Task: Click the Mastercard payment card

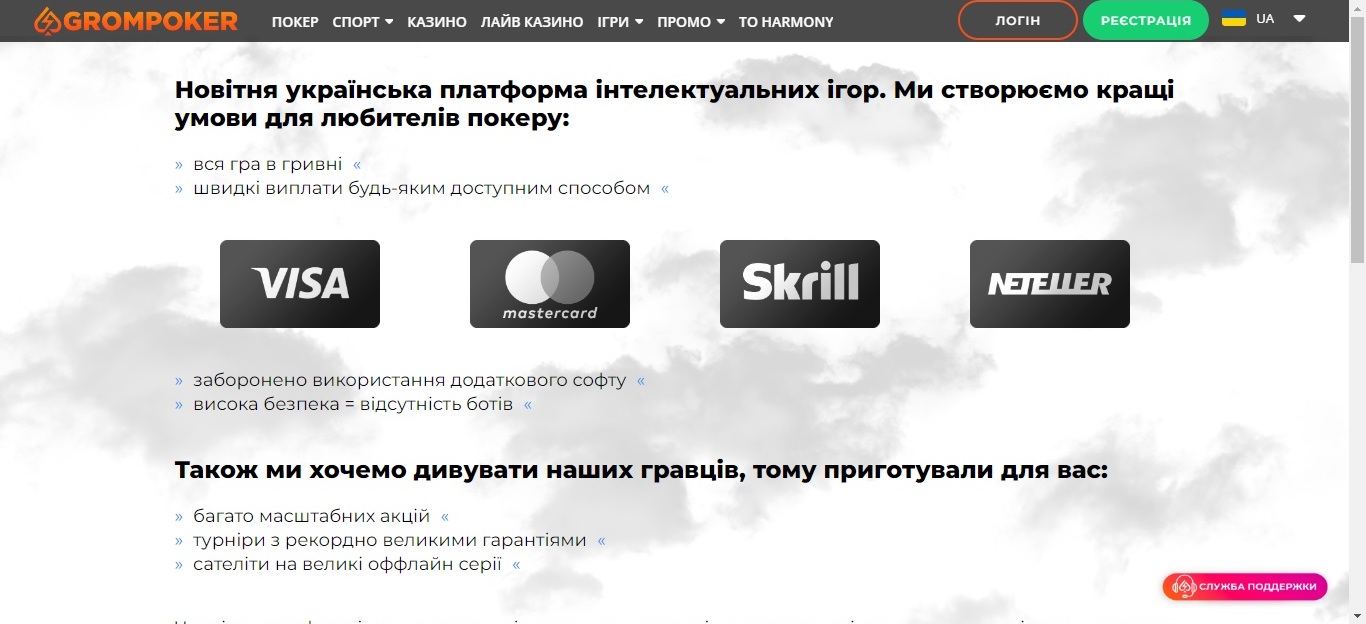Action: coord(550,284)
